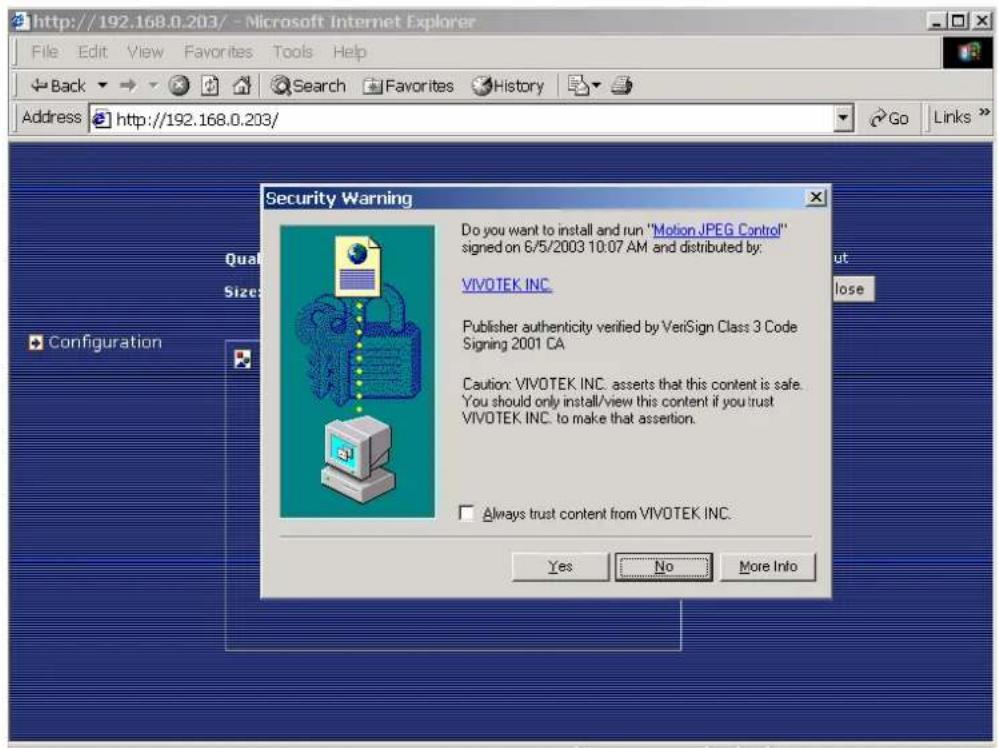Screen dimensions: 998x748
Task: Open the History toolbar button
Action: pyautogui.click(x=508, y=85)
